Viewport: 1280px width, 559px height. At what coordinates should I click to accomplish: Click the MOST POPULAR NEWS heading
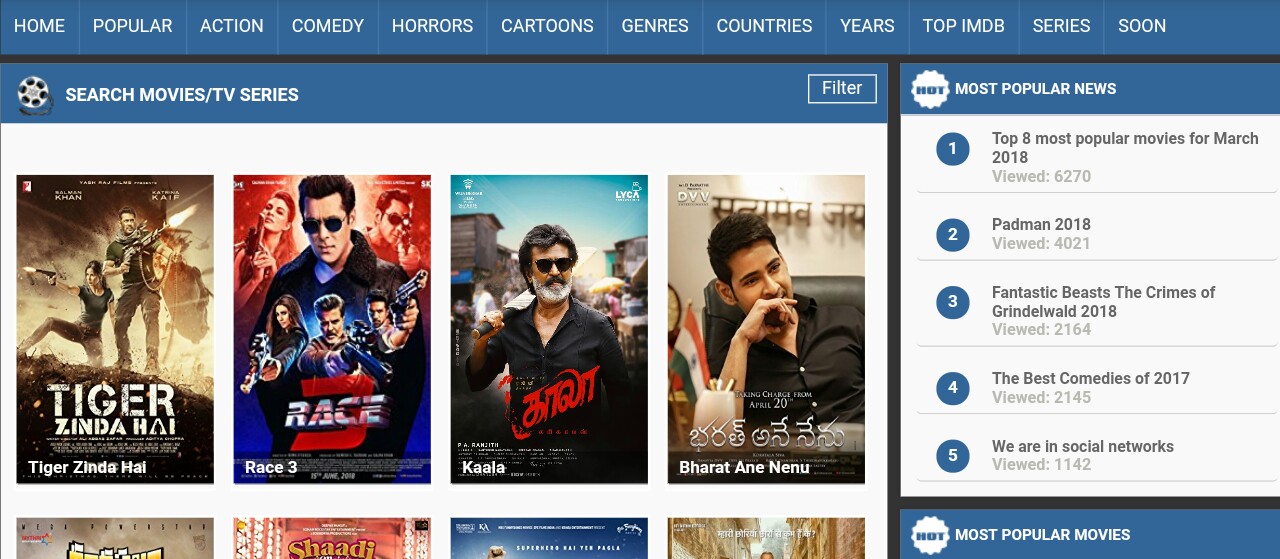pyautogui.click(x=1036, y=89)
